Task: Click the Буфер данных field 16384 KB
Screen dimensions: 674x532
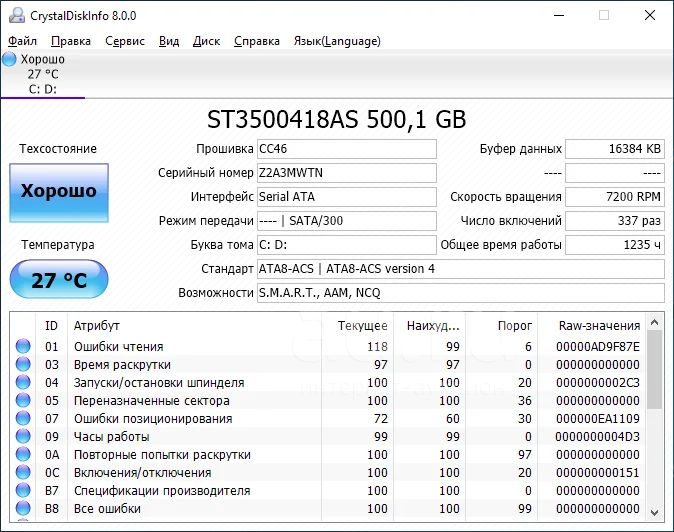Action: 615,149
